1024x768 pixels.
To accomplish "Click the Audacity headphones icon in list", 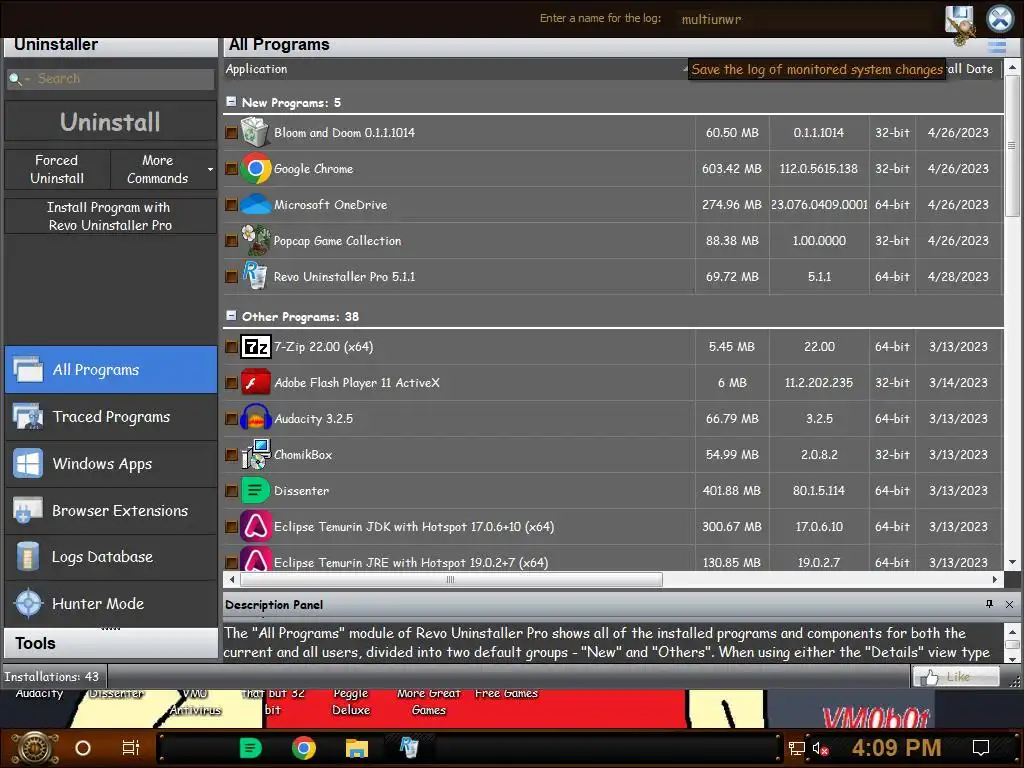I will (255, 418).
